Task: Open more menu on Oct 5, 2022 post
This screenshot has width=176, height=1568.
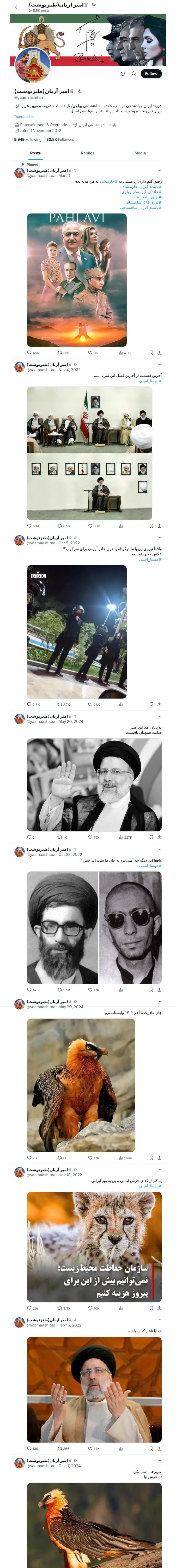Action: (160, 538)
